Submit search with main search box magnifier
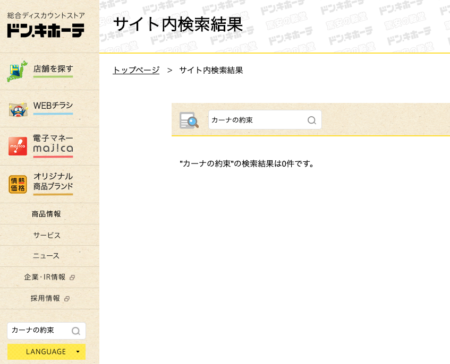 click(x=312, y=120)
